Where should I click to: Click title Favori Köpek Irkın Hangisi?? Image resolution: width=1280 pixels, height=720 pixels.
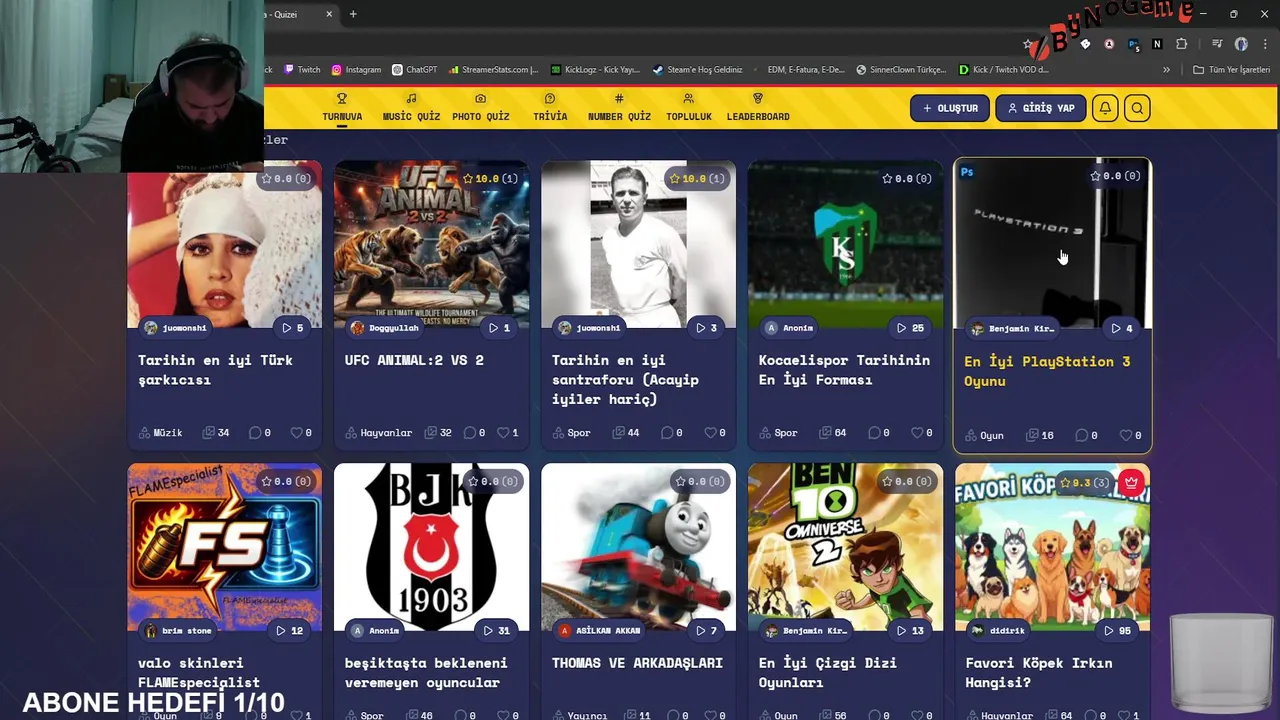1039,673
